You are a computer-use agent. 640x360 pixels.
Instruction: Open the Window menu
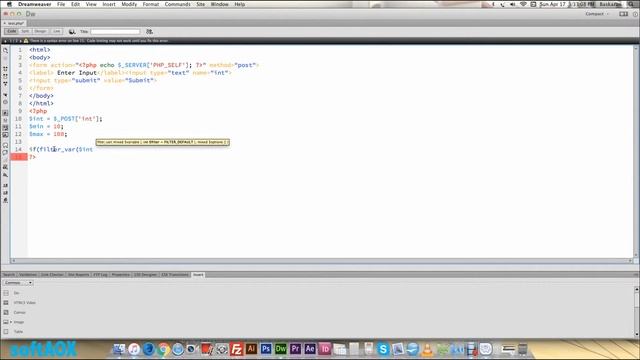pyautogui.click(x=219, y=4)
